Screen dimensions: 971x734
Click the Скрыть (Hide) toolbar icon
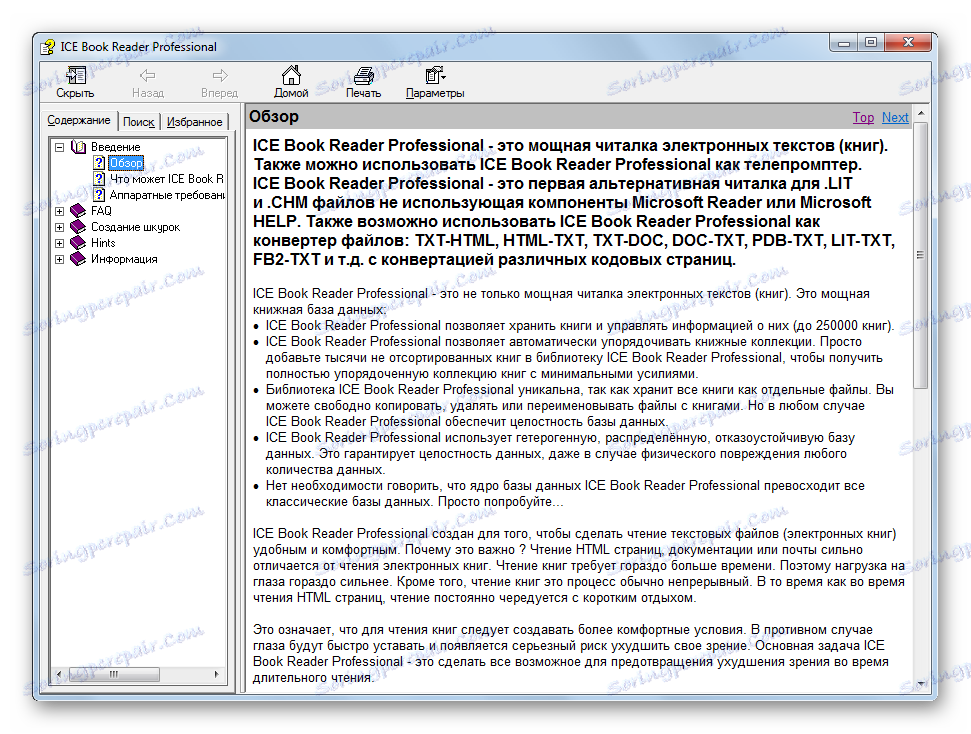coord(76,76)
